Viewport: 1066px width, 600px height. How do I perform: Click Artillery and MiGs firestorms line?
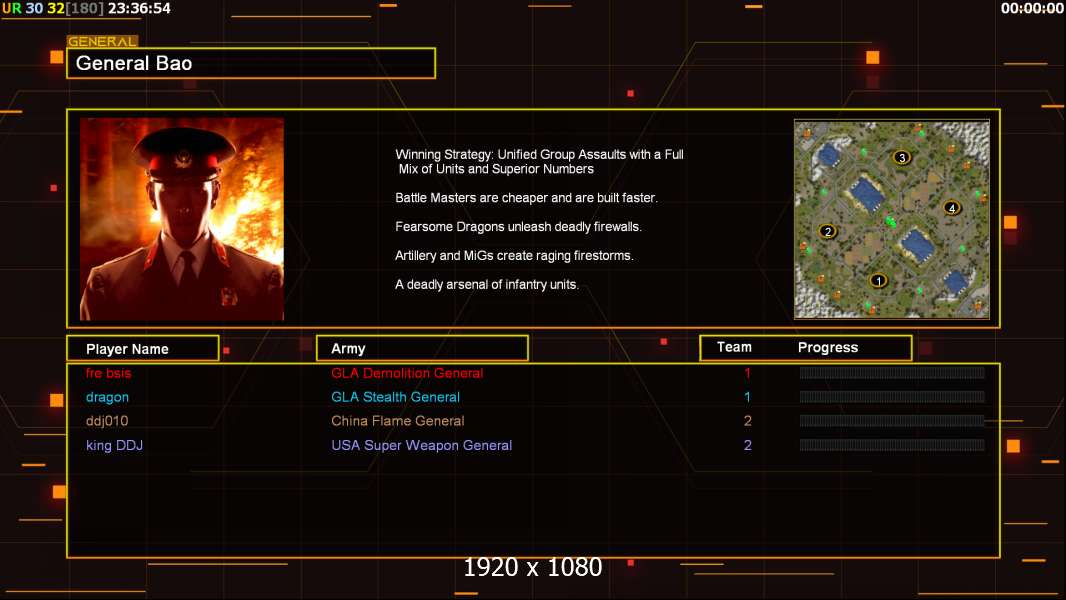514,256
